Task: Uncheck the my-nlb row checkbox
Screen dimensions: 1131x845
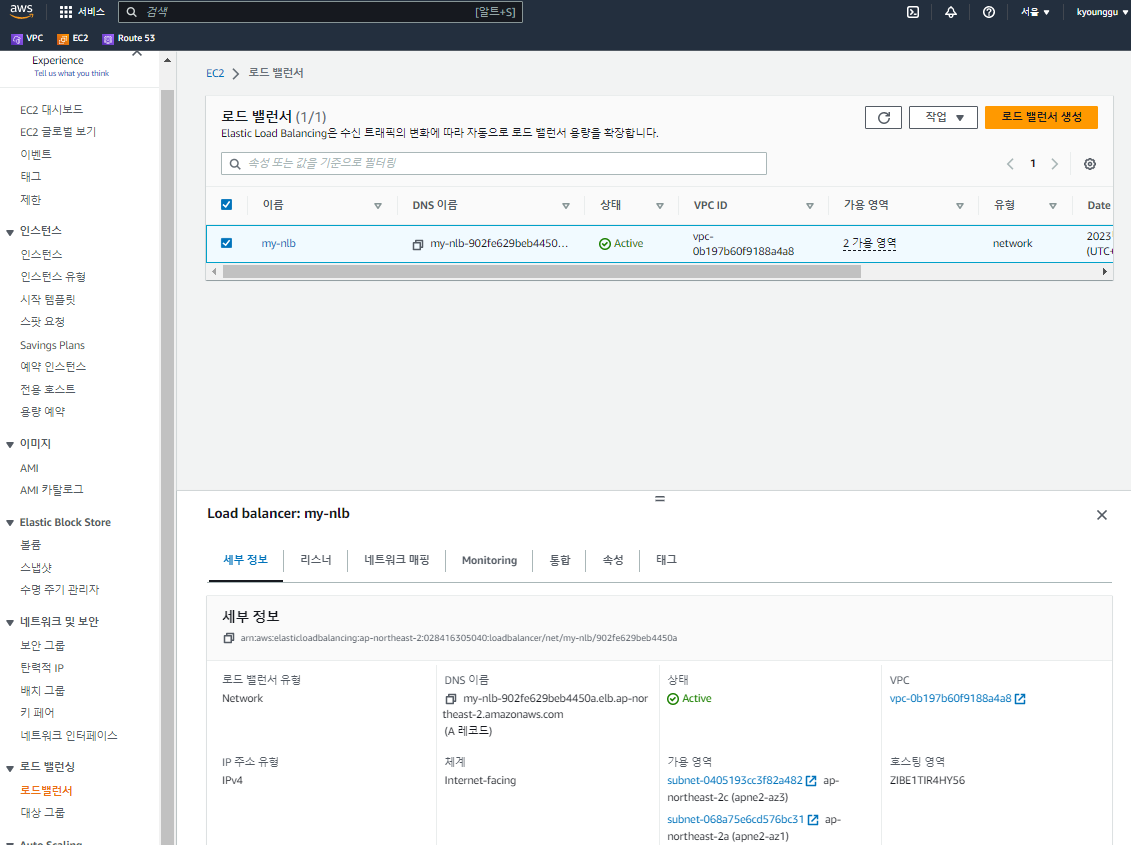Action: coord(226,243)
